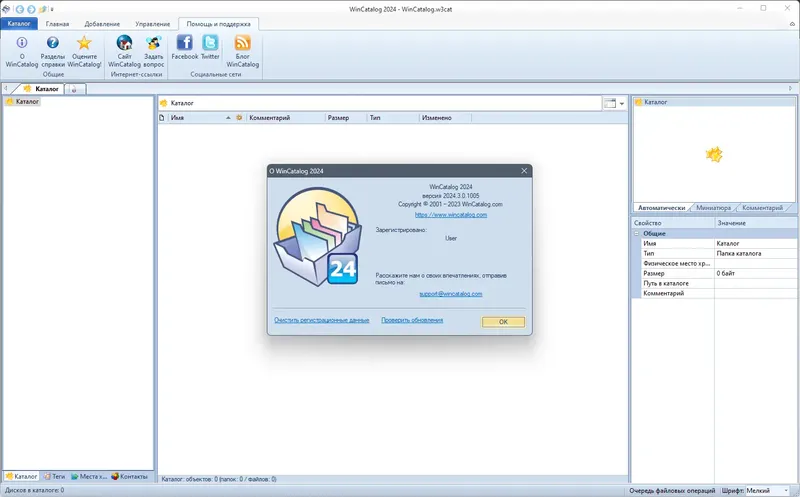Collapse the Общие properties group
The width and height of the screenshot is (800, 497).
pyautogui.click(x=636, y=233)
